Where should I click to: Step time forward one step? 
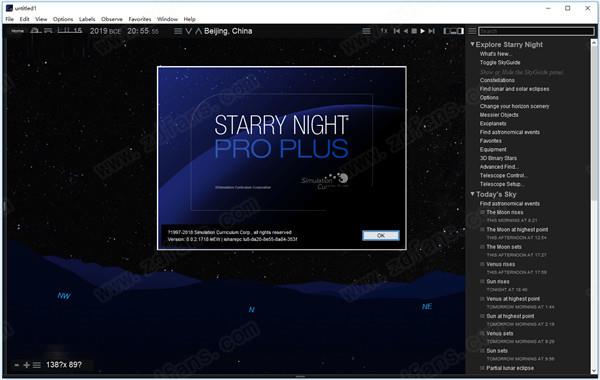(431, 31)
